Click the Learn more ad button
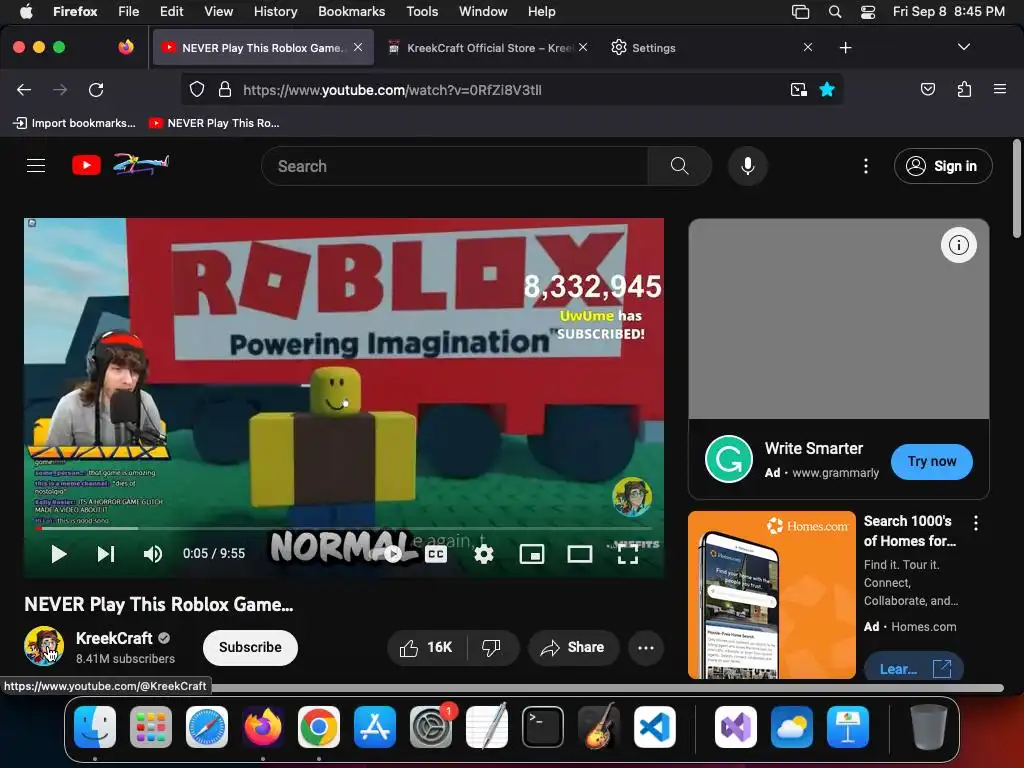This screenshot has height=768, width=1024. pyautogui.click(x=914, y=668)
